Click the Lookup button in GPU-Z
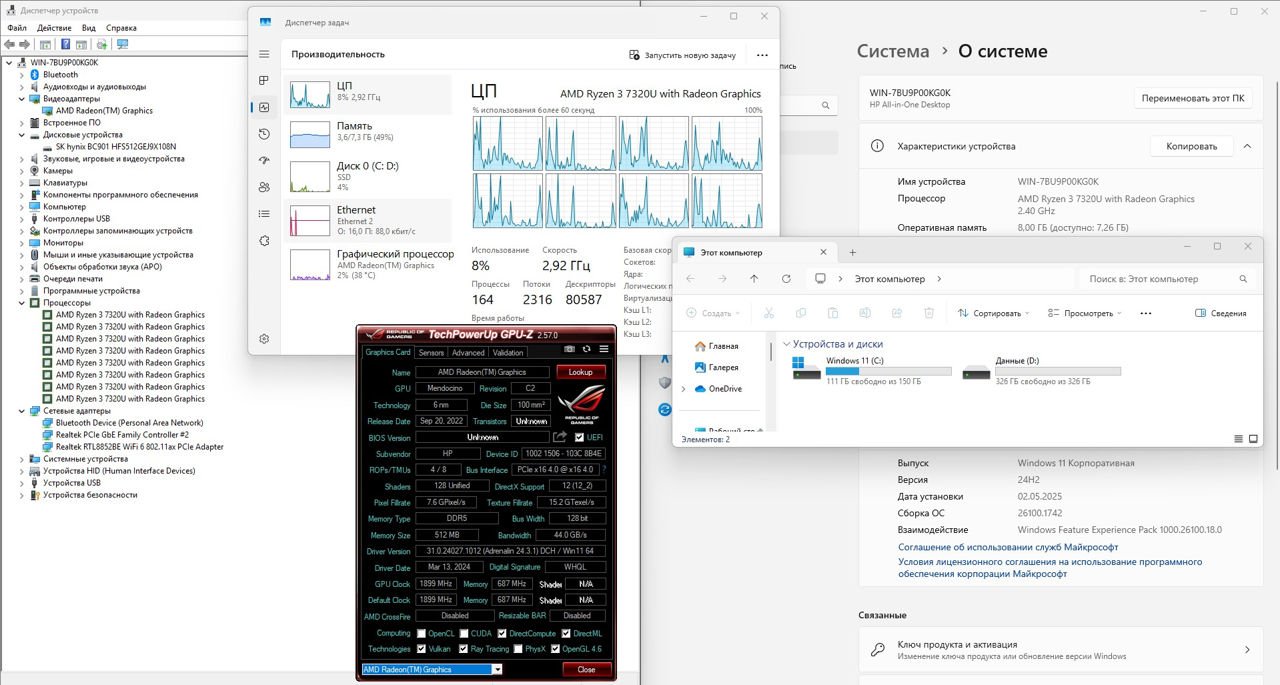This screenshot has height=685, width=1280. coord(580,372)
